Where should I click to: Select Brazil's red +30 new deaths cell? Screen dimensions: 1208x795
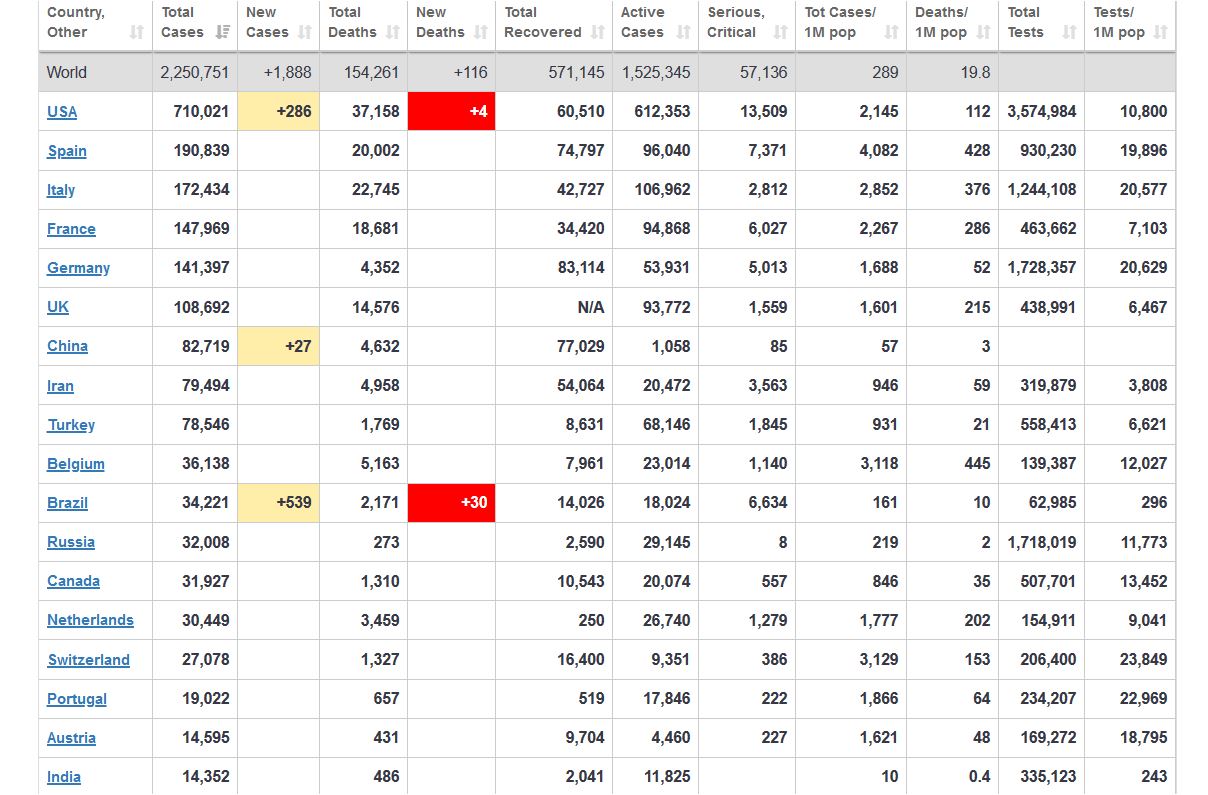[451, 503]
